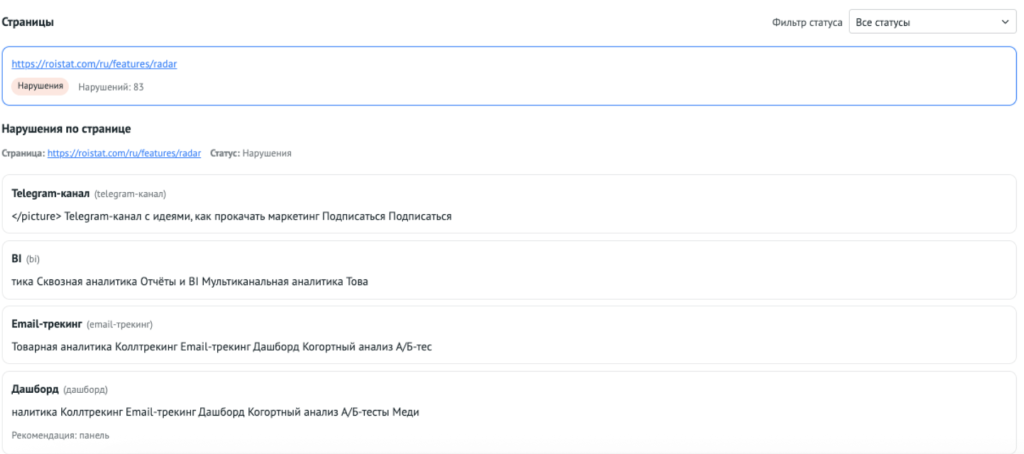
Task: Click the BI snippet text about Сквозная аналитика
Action: [189, 281]
